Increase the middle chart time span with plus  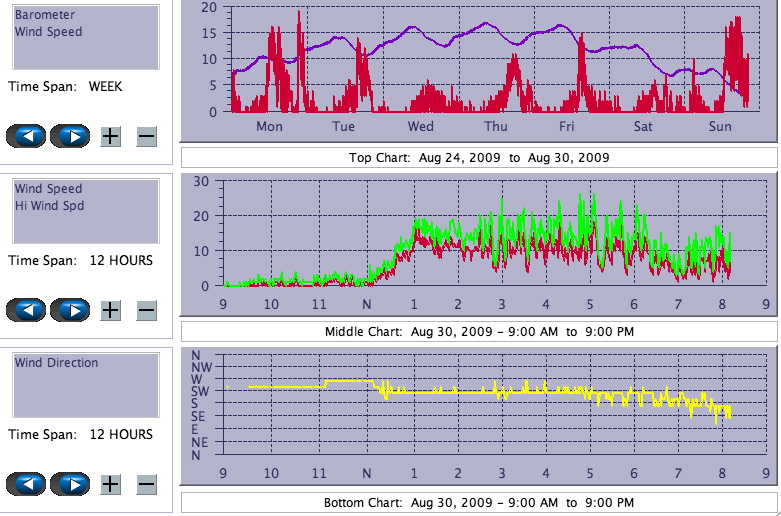tap(111, 310)
